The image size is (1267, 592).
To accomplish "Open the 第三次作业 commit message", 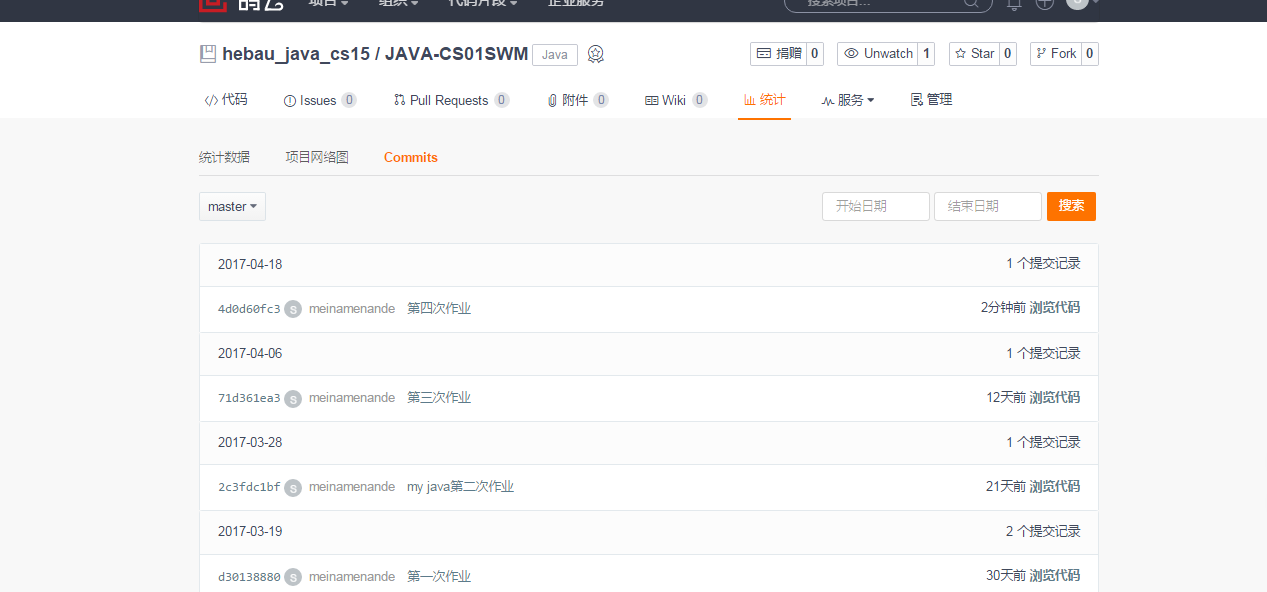I will click(439, 398).
